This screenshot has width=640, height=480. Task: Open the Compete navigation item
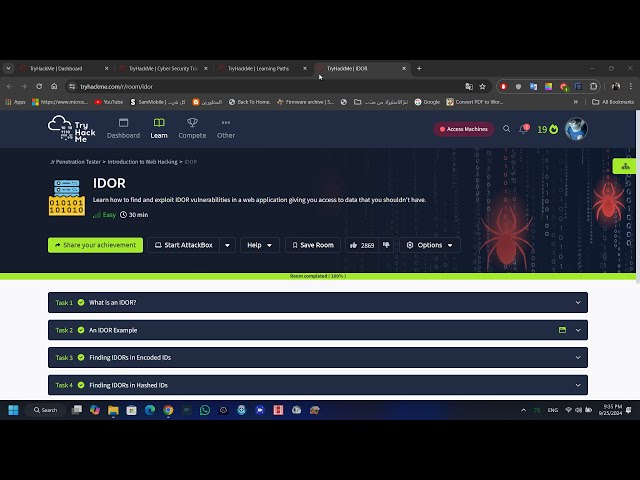pyautogui.click(x=192, y=129)
